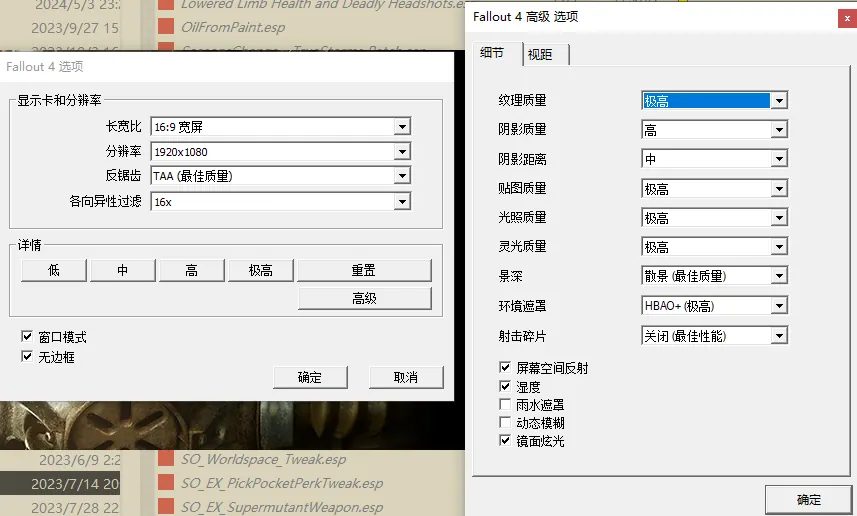Open the 长宽比 aspect ratio dropdown
The image size is (857, 516).
click(x=281, y=127)
